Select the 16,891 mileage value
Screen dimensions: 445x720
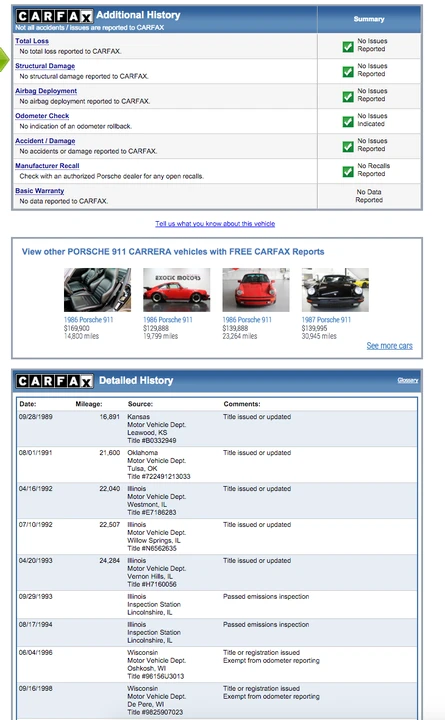point(110,417)
